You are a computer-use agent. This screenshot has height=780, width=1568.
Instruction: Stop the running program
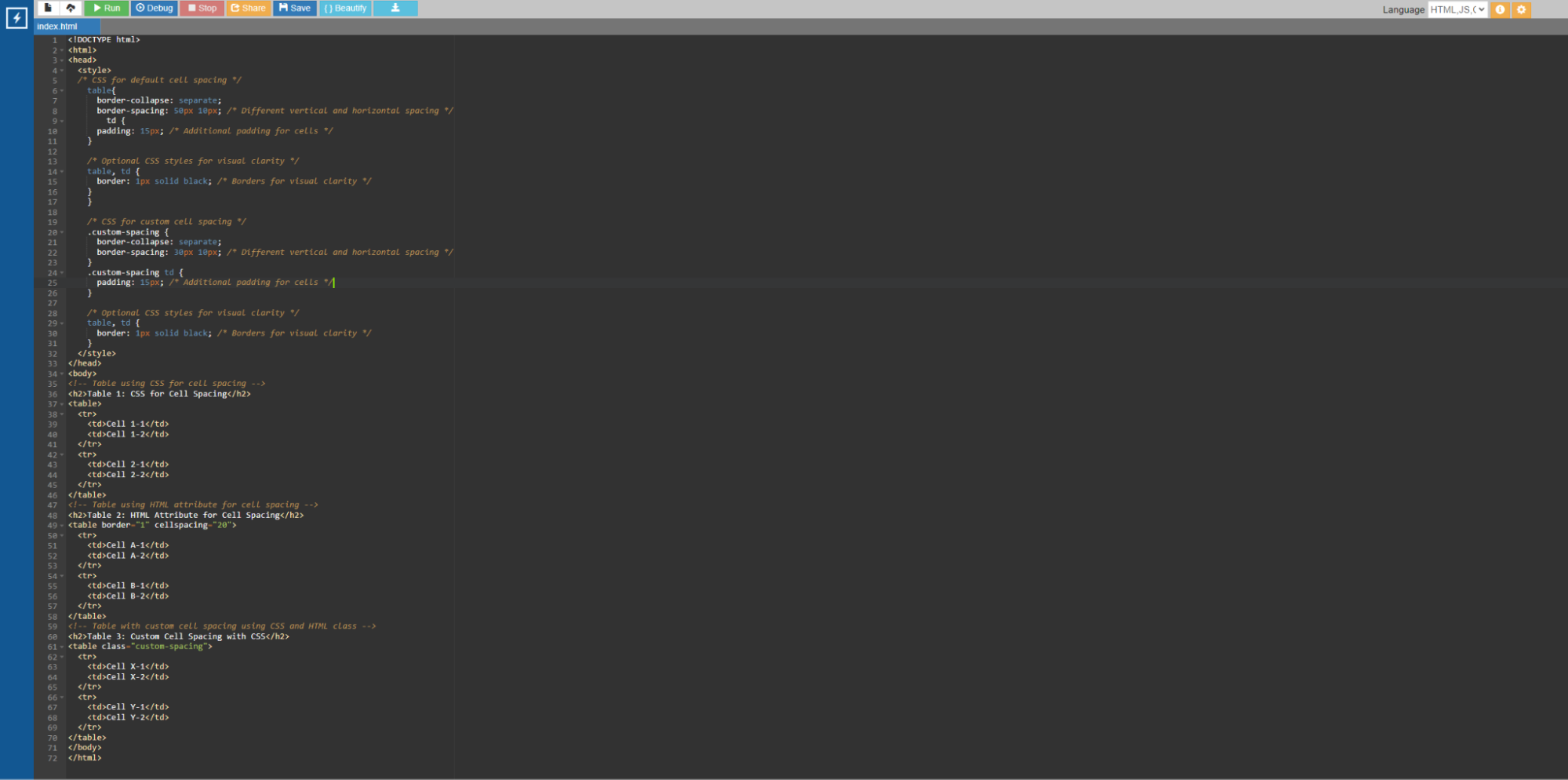tap(202, 8)
